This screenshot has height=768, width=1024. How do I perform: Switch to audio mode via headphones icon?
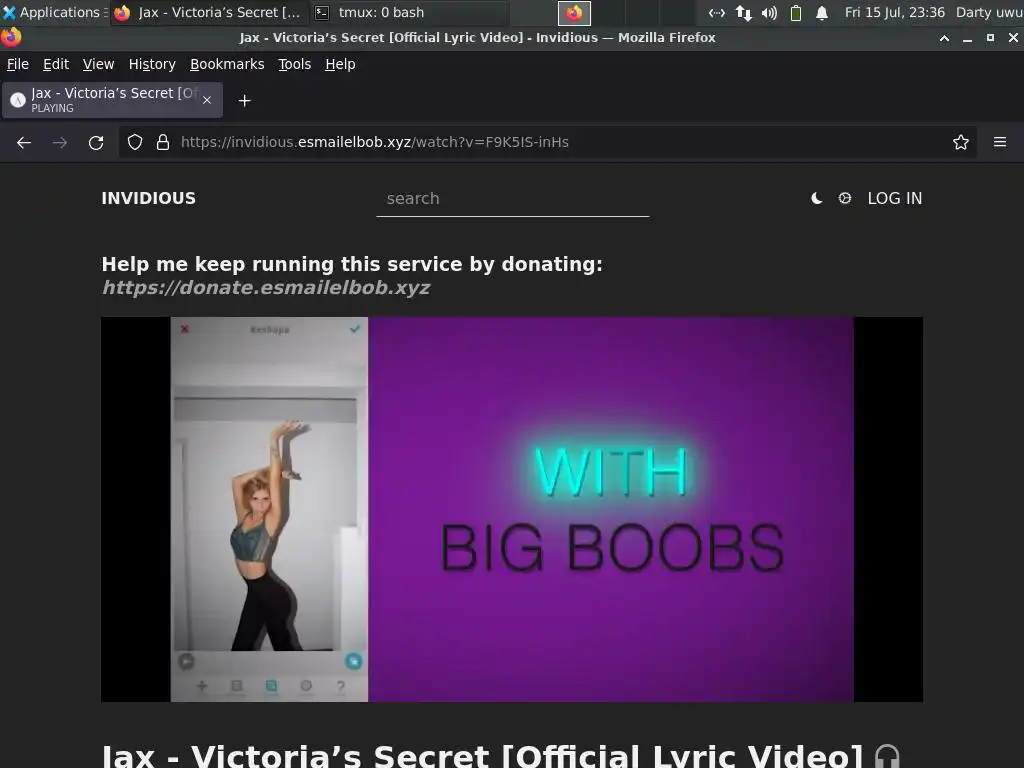tap(887, 757)
